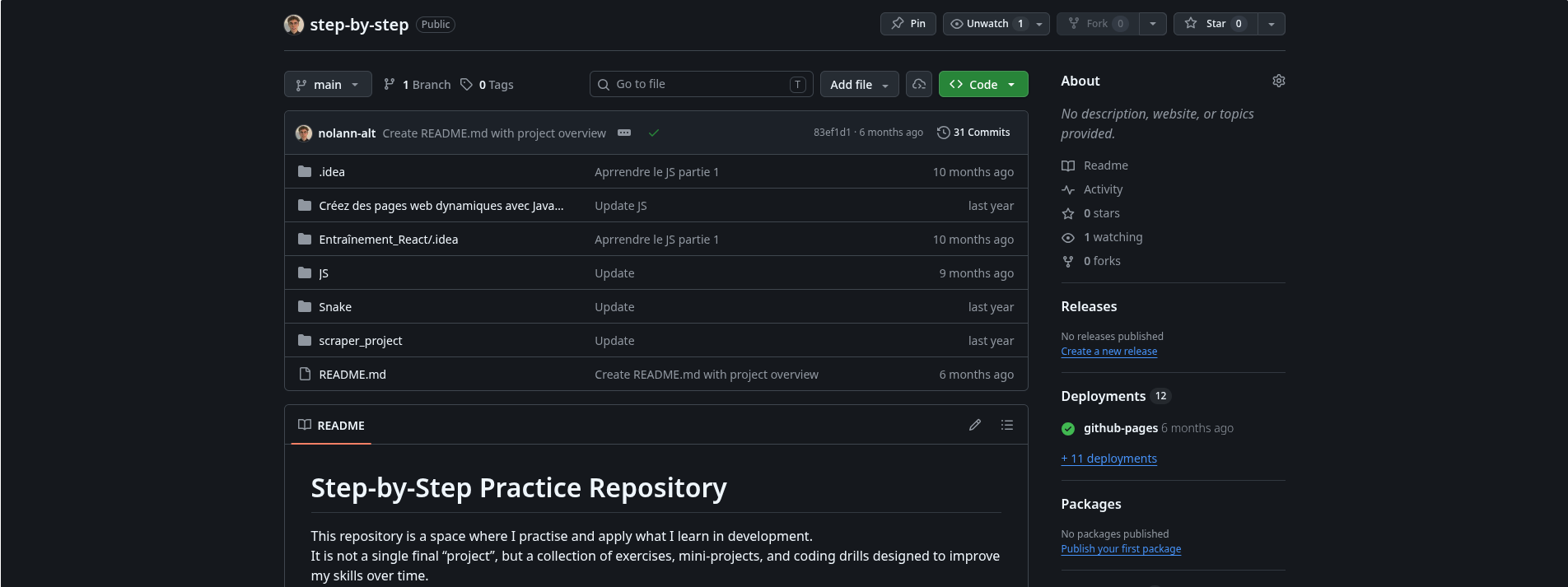Screen dimensions: 1568x587
Task: Open the Unwatch notification dropdown arrow
Action: 1040,24
